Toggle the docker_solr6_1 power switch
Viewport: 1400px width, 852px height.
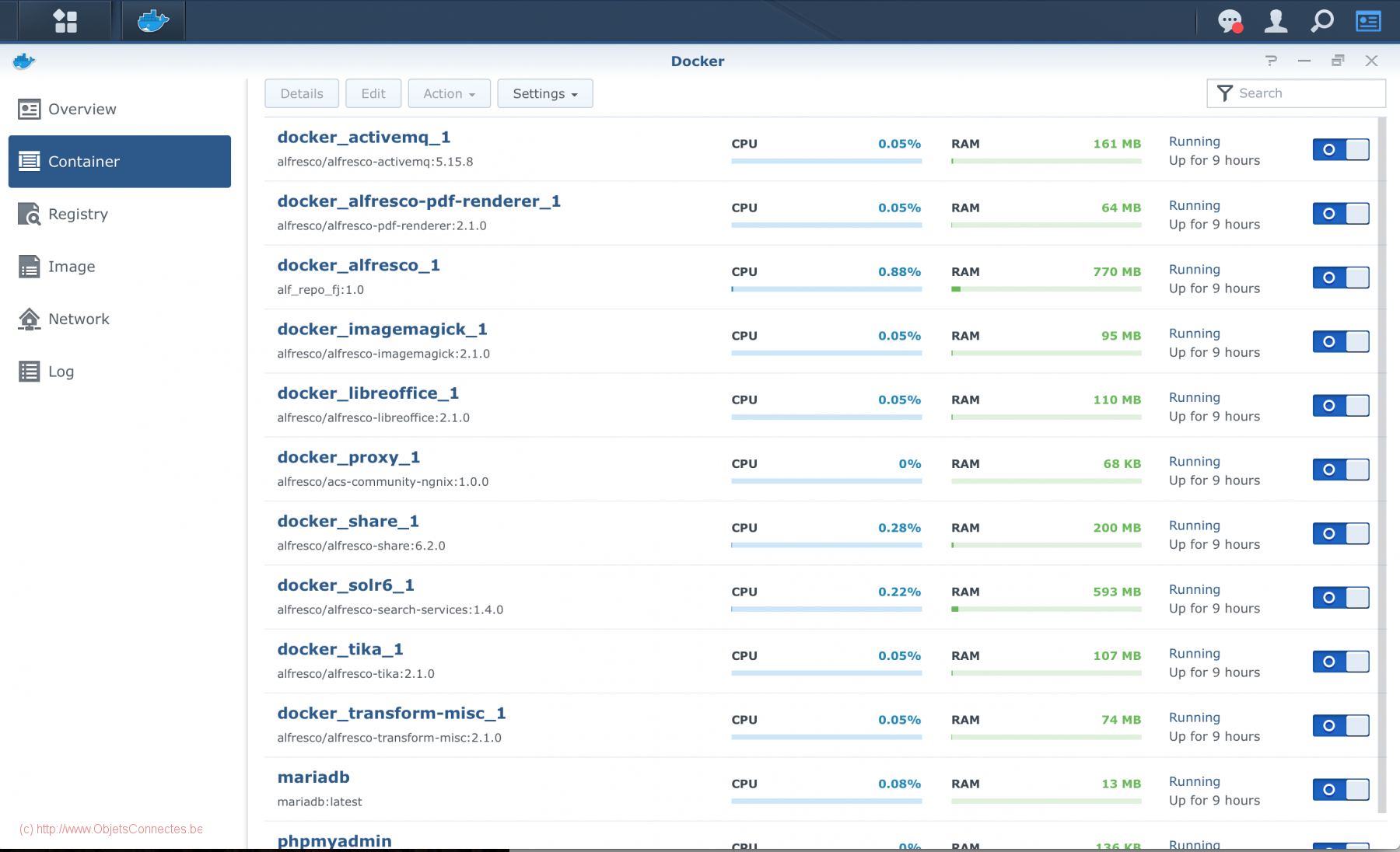(1341, 598)
